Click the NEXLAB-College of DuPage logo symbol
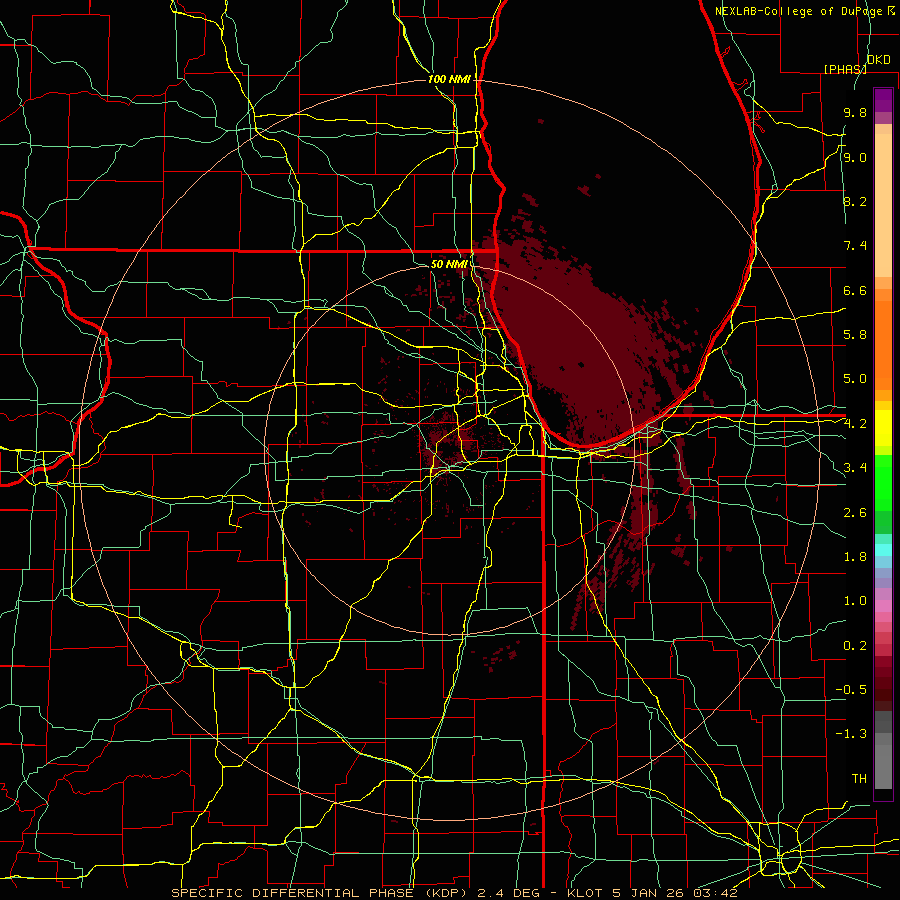Image resolution: width=900 pixels, height=900 pixels. point(890,10)
